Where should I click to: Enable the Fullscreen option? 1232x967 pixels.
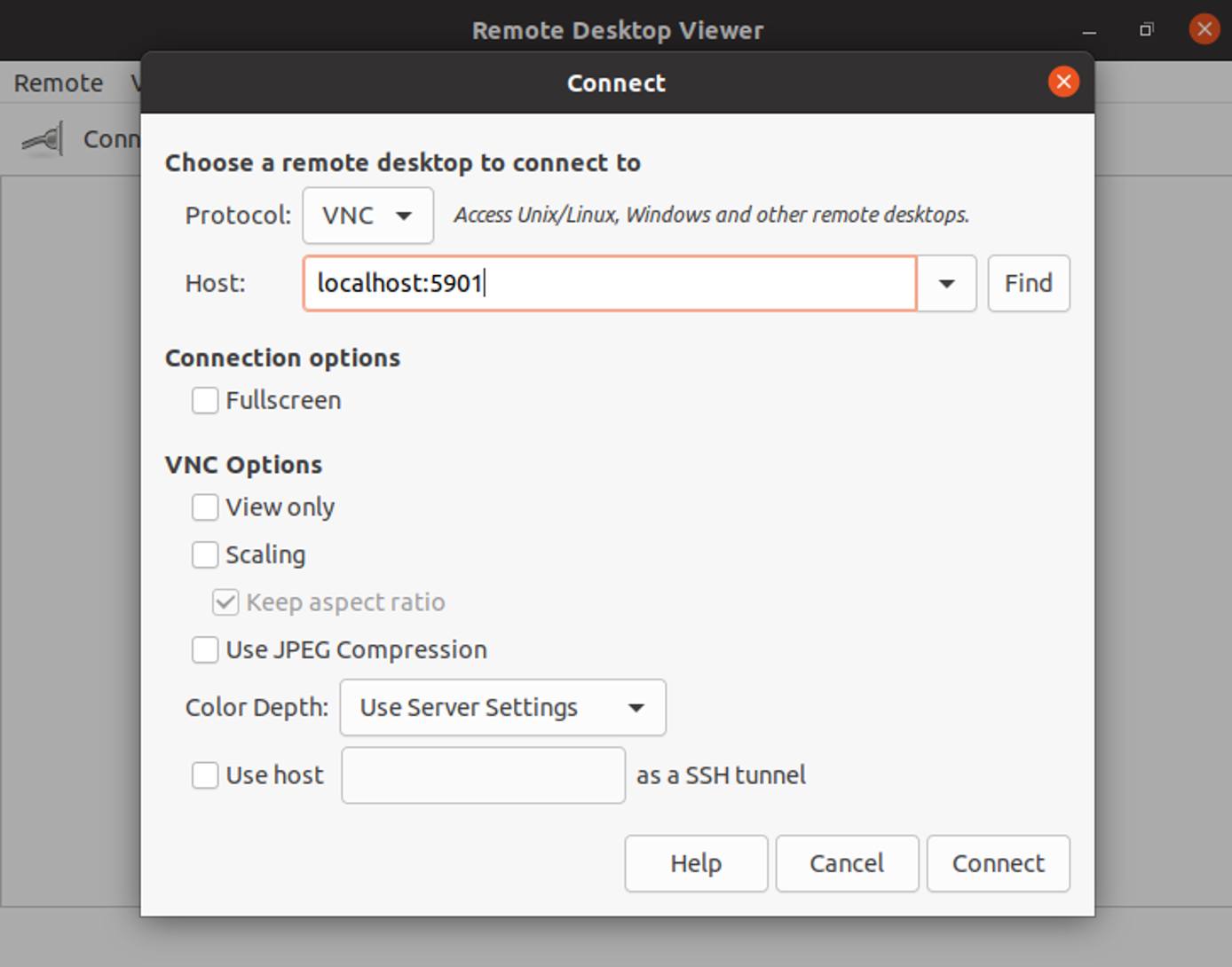coord(205,400)
